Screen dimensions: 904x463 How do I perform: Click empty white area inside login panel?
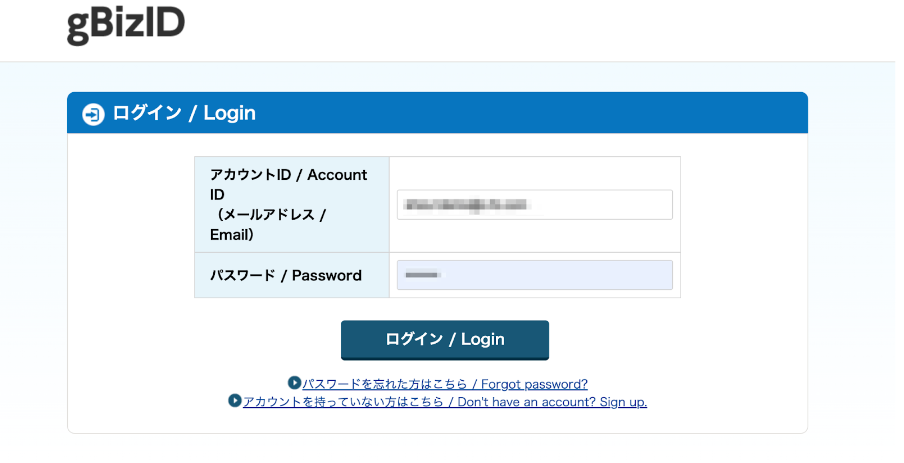pos(130,300)
